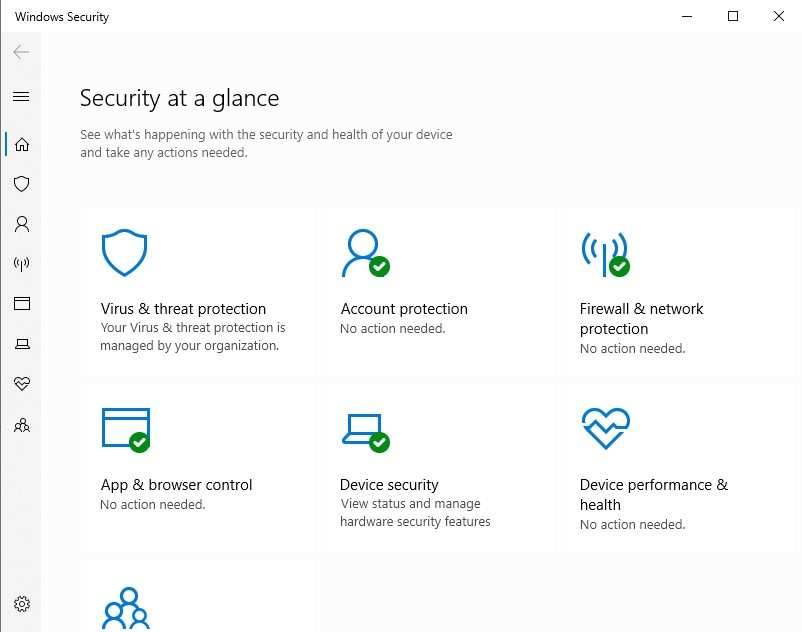This screenshot has height=632, width=802.
Task: Select the Device security laptop sidebar icon
Action: [x=21, y=344]
